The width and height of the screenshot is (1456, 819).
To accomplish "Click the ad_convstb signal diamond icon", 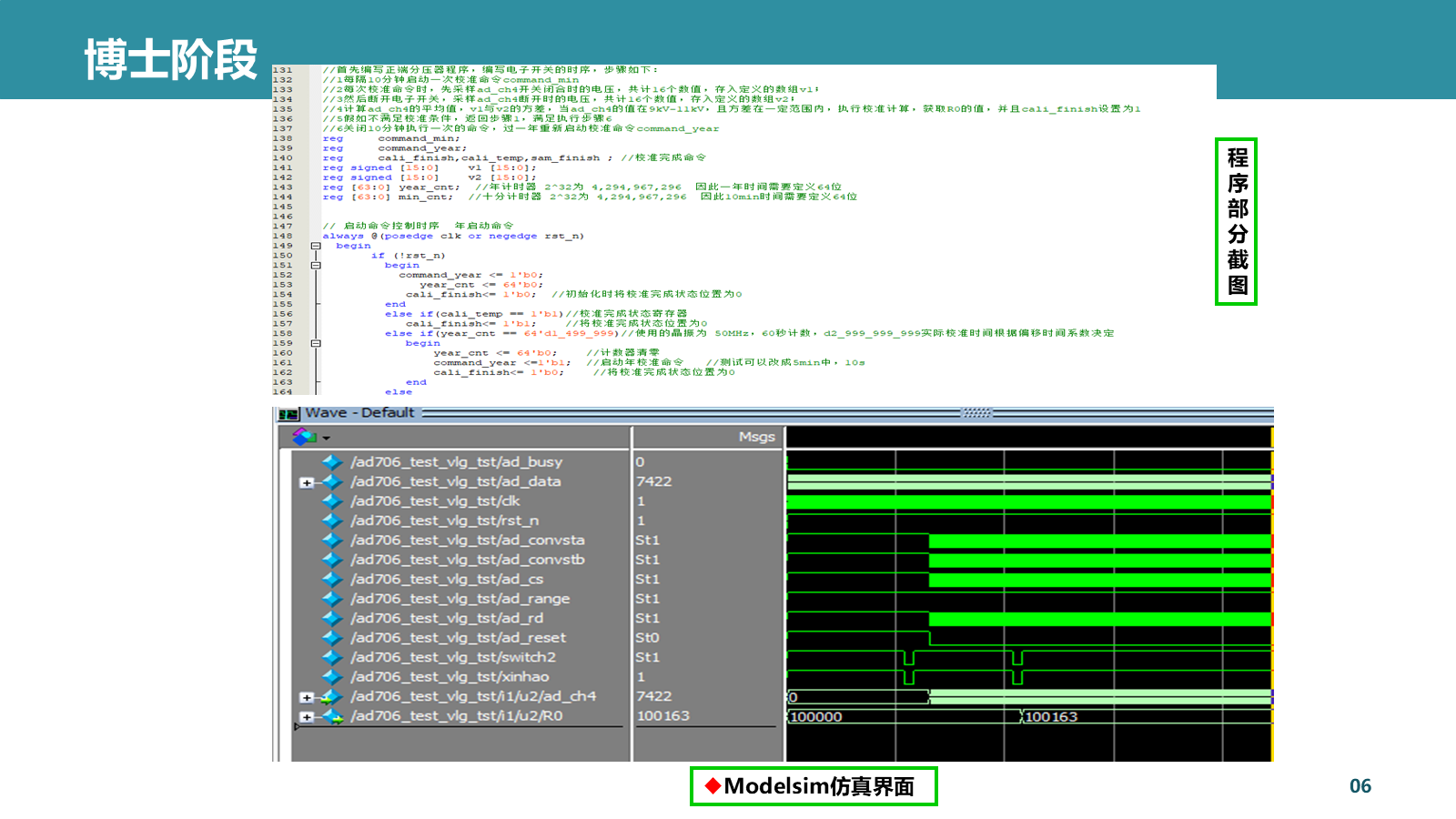I will (x=332, y=560).
